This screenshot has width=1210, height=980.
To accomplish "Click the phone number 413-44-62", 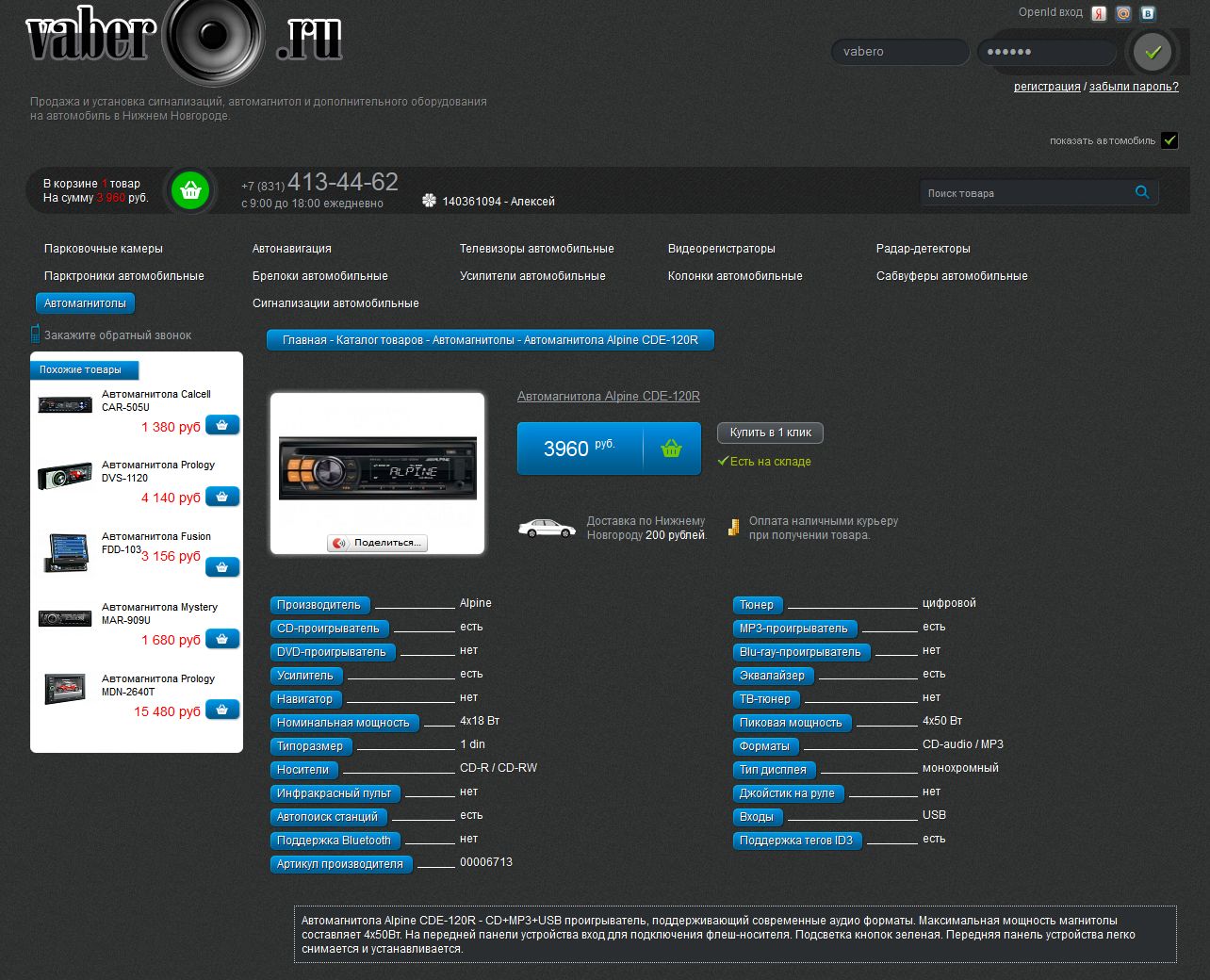I will coord(343,182).
